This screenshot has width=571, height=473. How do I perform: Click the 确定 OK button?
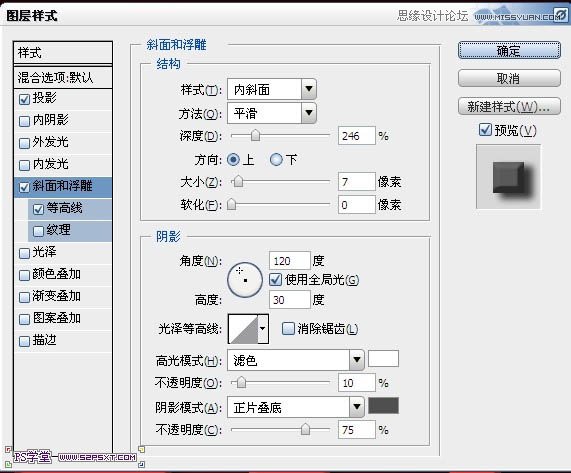[x=509, y=51]
